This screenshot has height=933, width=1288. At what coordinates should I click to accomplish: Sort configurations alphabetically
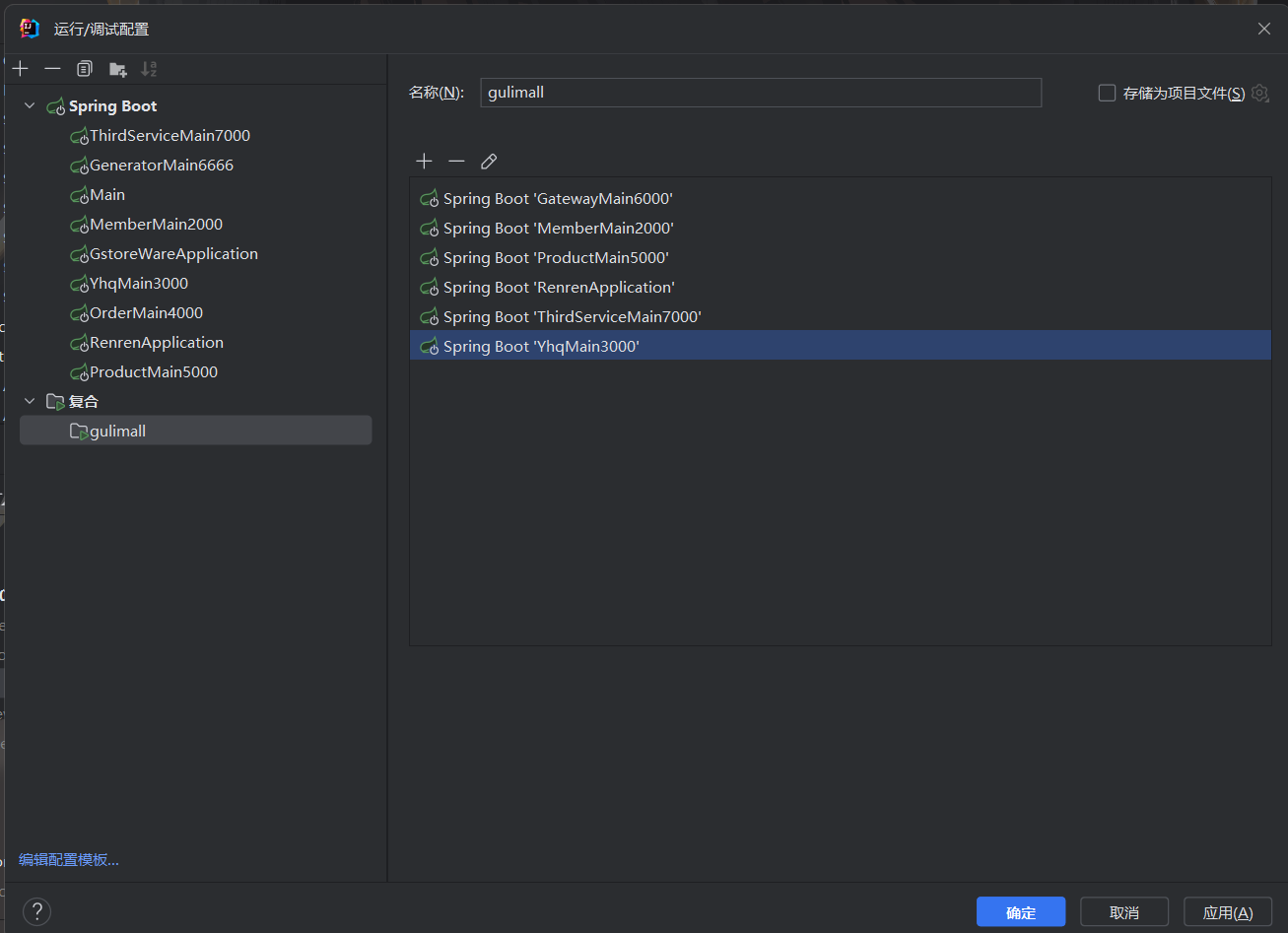(x=149, y=69)
